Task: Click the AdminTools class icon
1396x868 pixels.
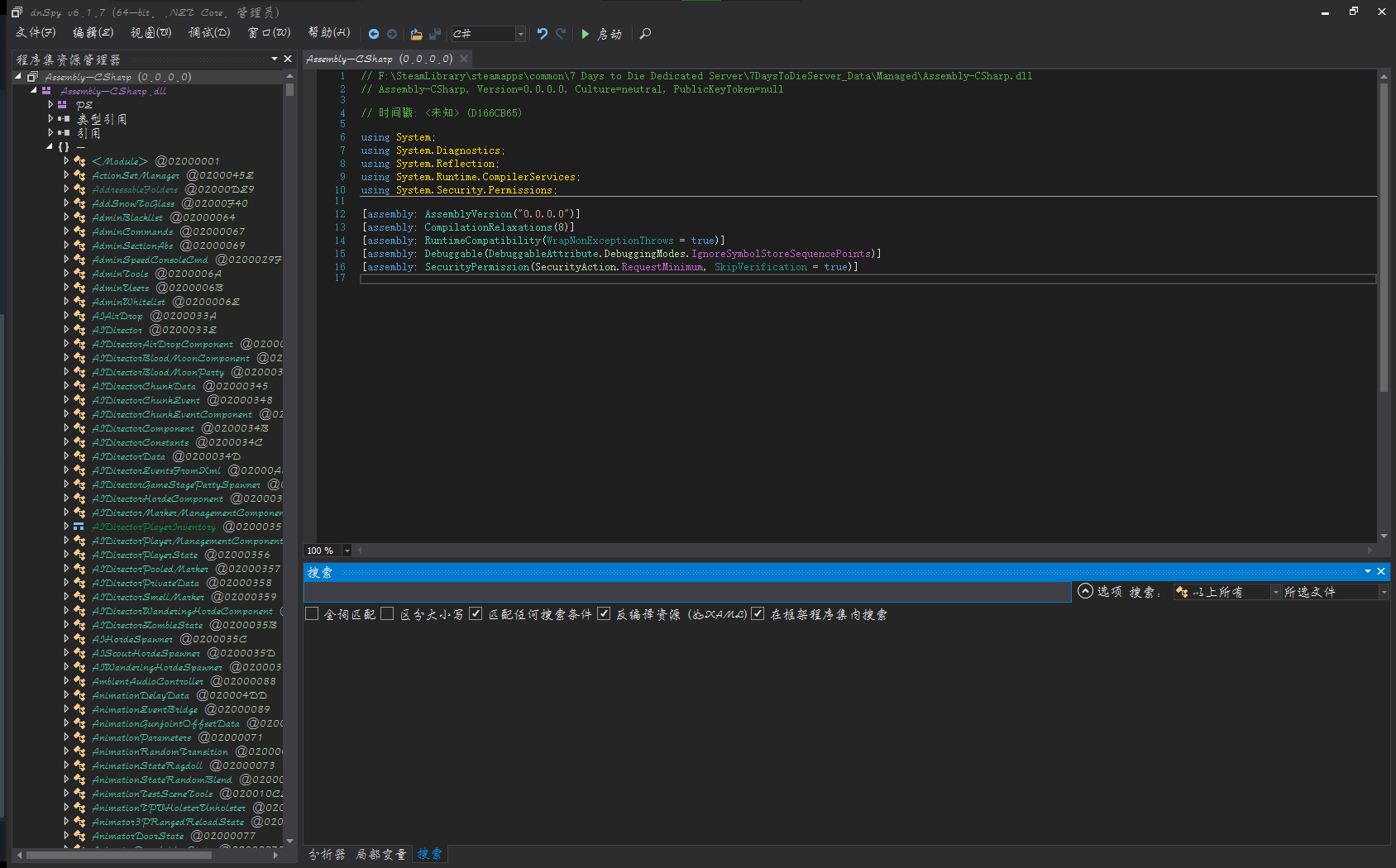Action: pos(79,274)
